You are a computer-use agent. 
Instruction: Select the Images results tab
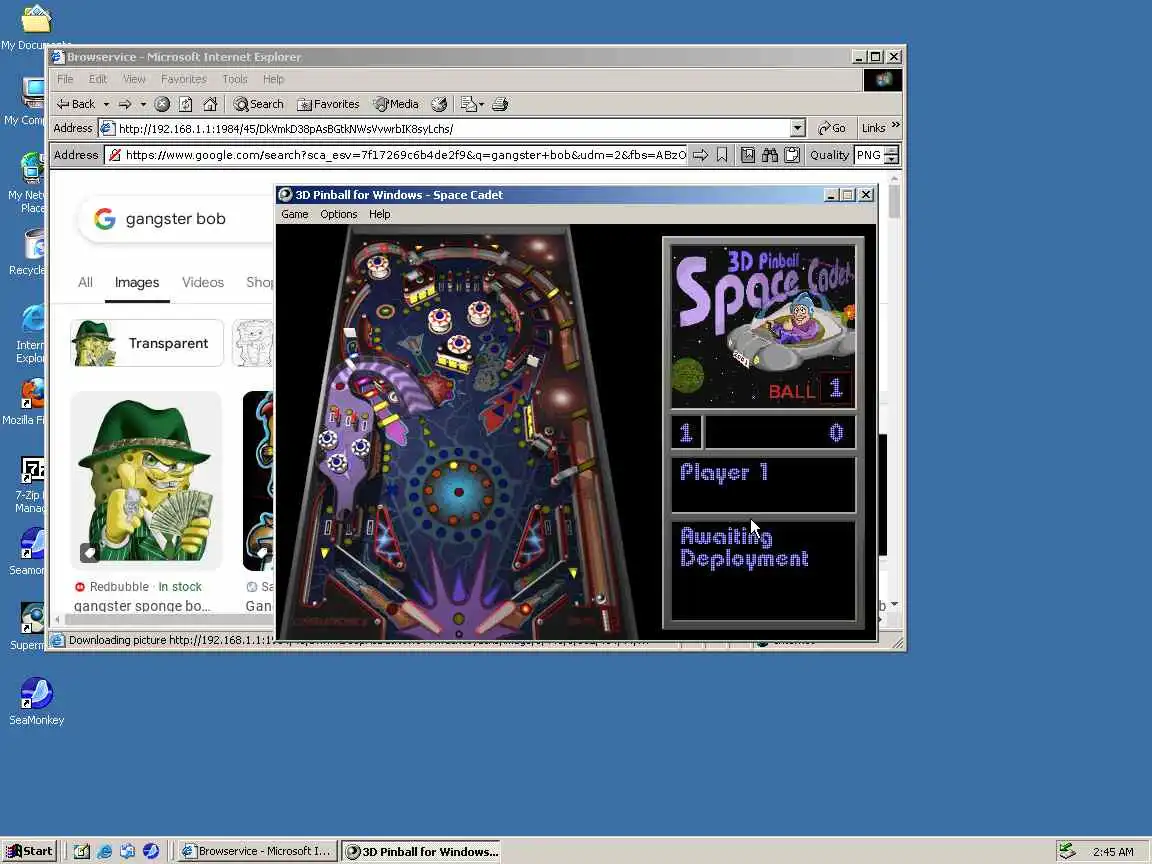pyautogui.click(x=137, y=283)
